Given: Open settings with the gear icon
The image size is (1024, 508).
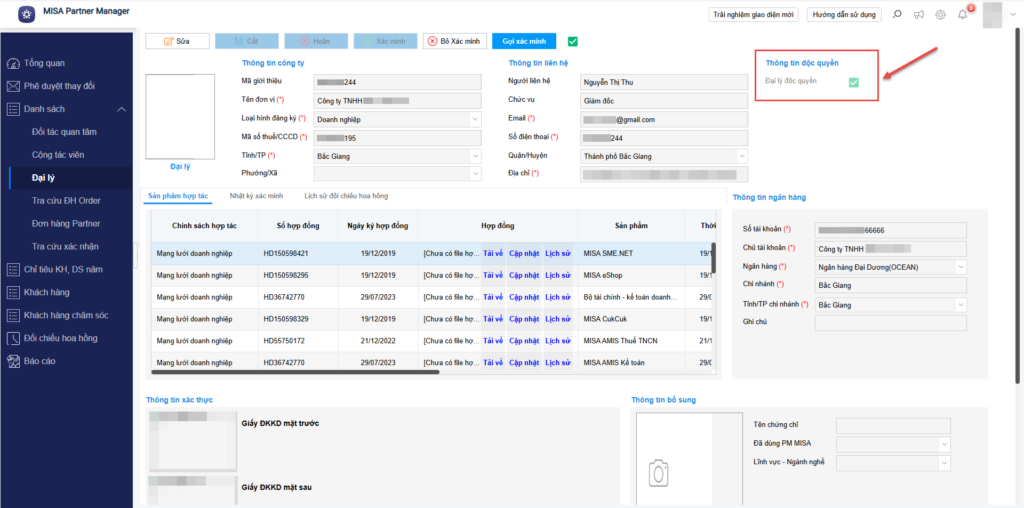Looking at the screenshot, I should pos(941,14).
